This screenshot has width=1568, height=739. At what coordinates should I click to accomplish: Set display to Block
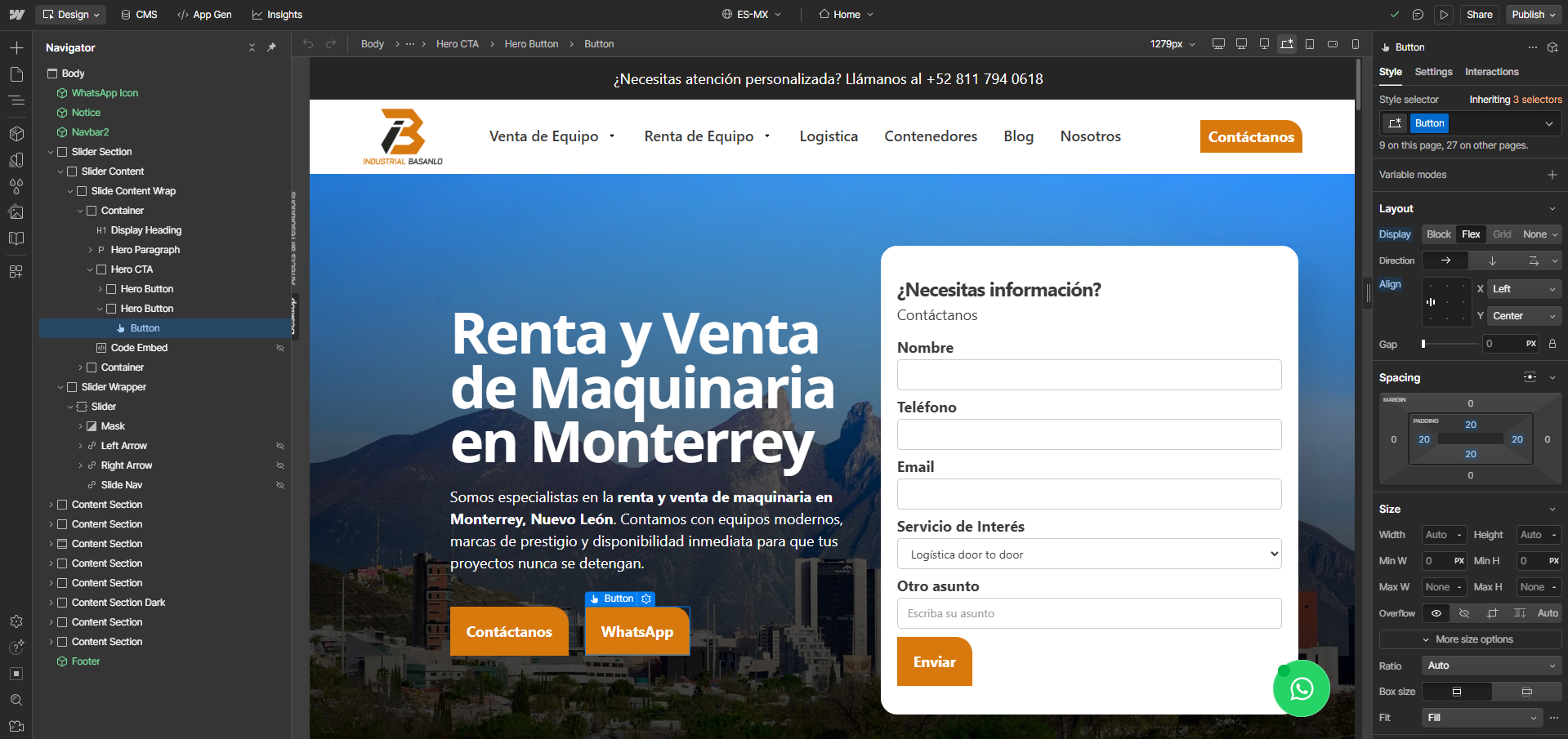[x=1438, y=234]
